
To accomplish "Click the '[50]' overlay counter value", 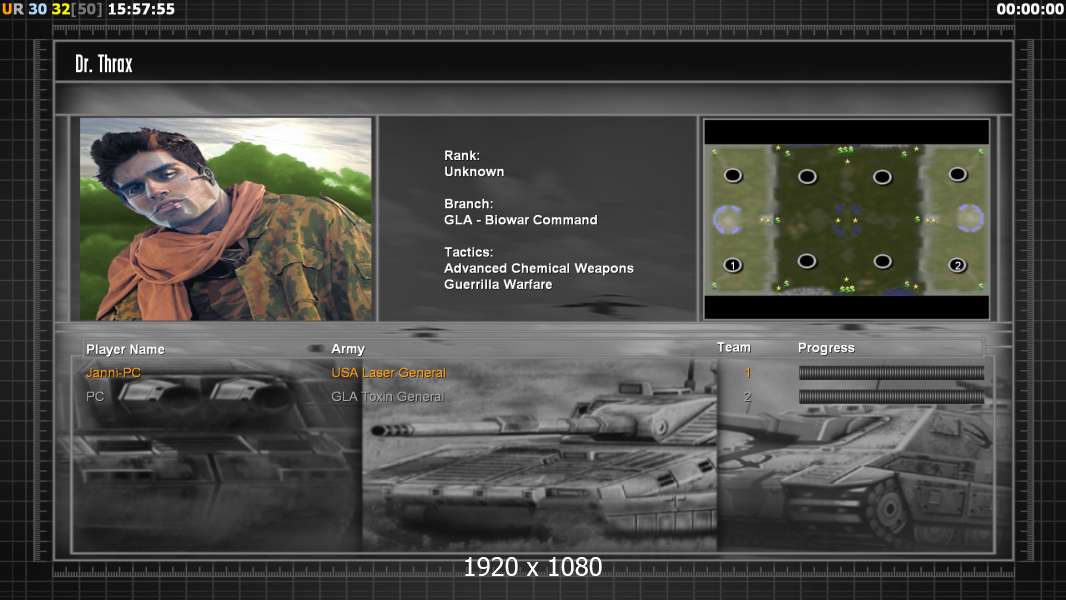I will coord(86,10).
